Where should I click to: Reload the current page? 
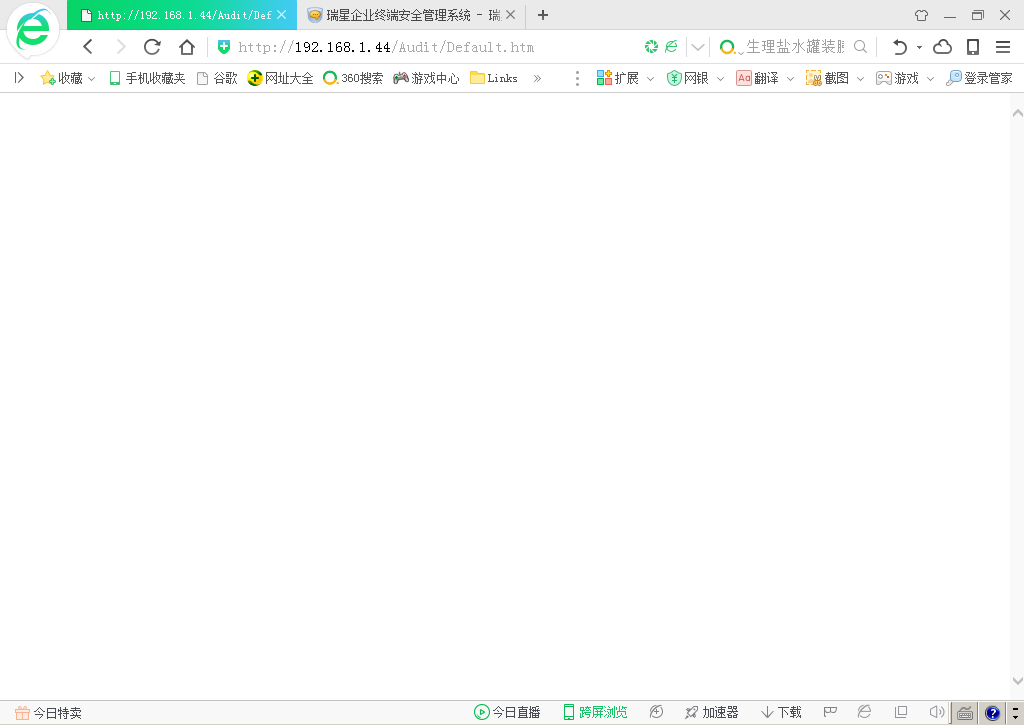coord(152,46)
